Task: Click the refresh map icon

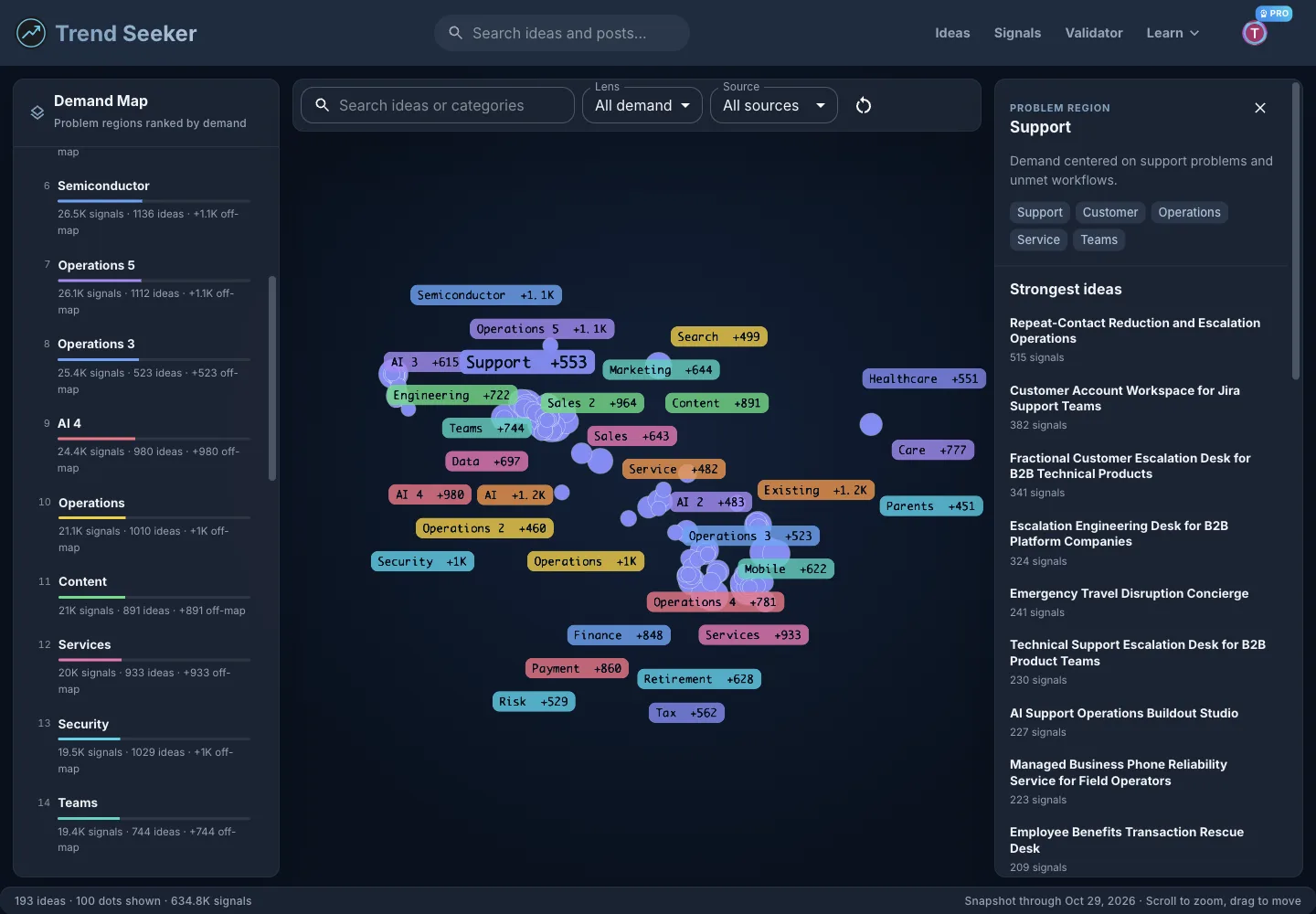Action: coord(864,105)
